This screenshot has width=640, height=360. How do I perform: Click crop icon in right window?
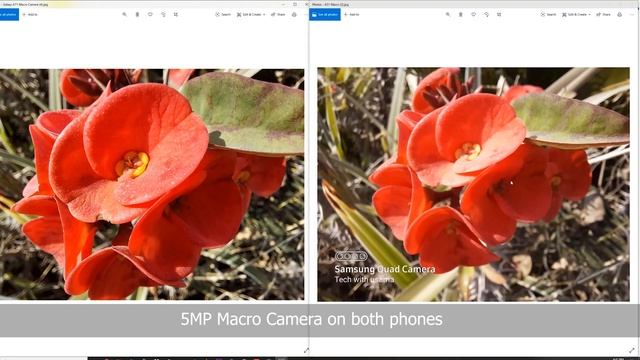tap(499, 14)
